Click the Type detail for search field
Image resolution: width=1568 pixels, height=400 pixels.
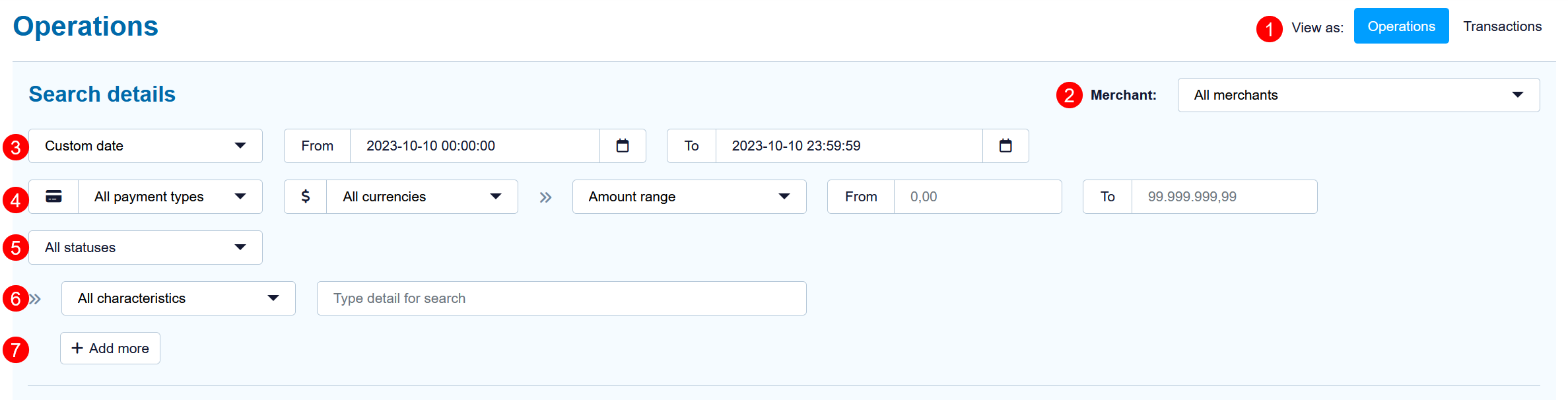click(x=561, y=298)
